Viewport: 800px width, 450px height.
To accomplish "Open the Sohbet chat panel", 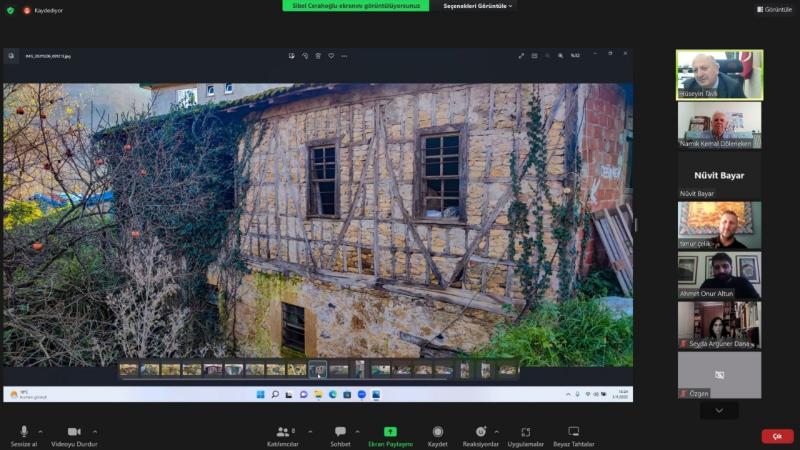I will point(340,434).
